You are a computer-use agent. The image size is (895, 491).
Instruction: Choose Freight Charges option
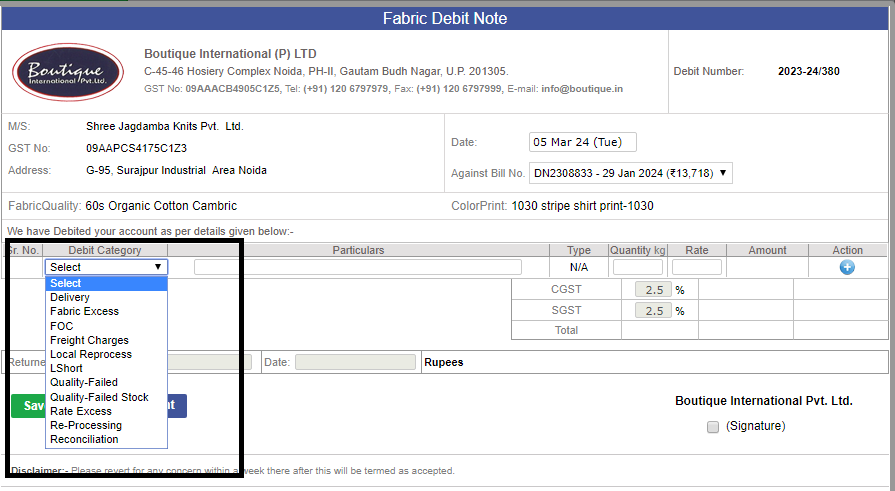coord(106,340)
